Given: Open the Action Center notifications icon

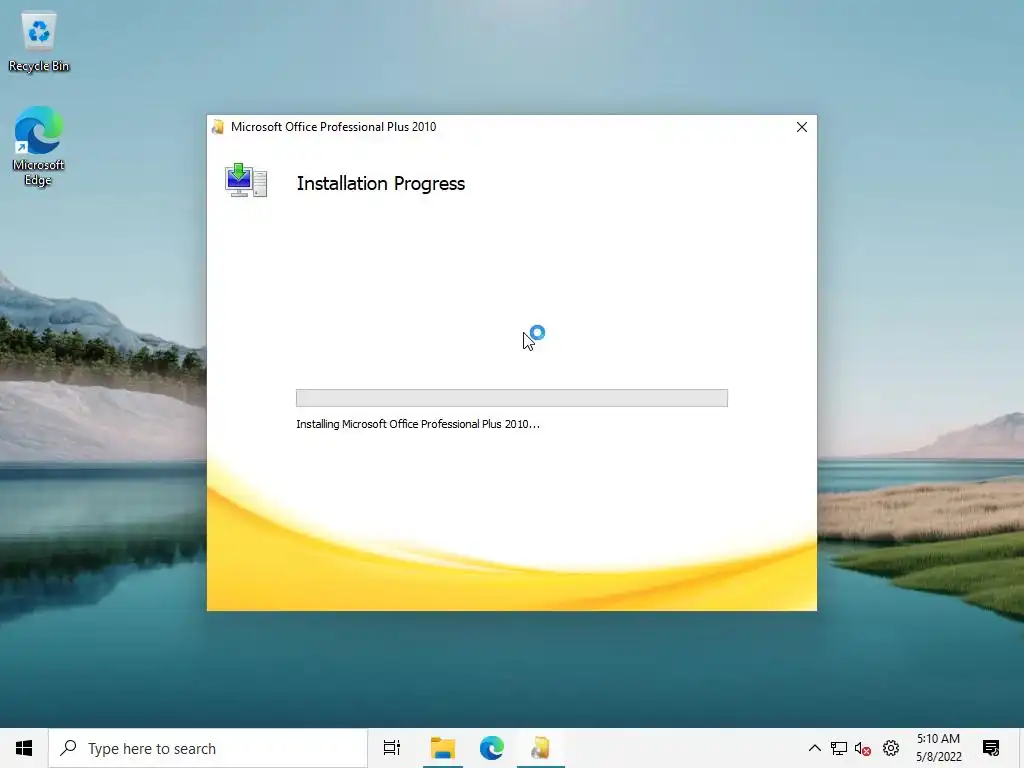Looking at the screenshot, I should click(x=991, y=748).
